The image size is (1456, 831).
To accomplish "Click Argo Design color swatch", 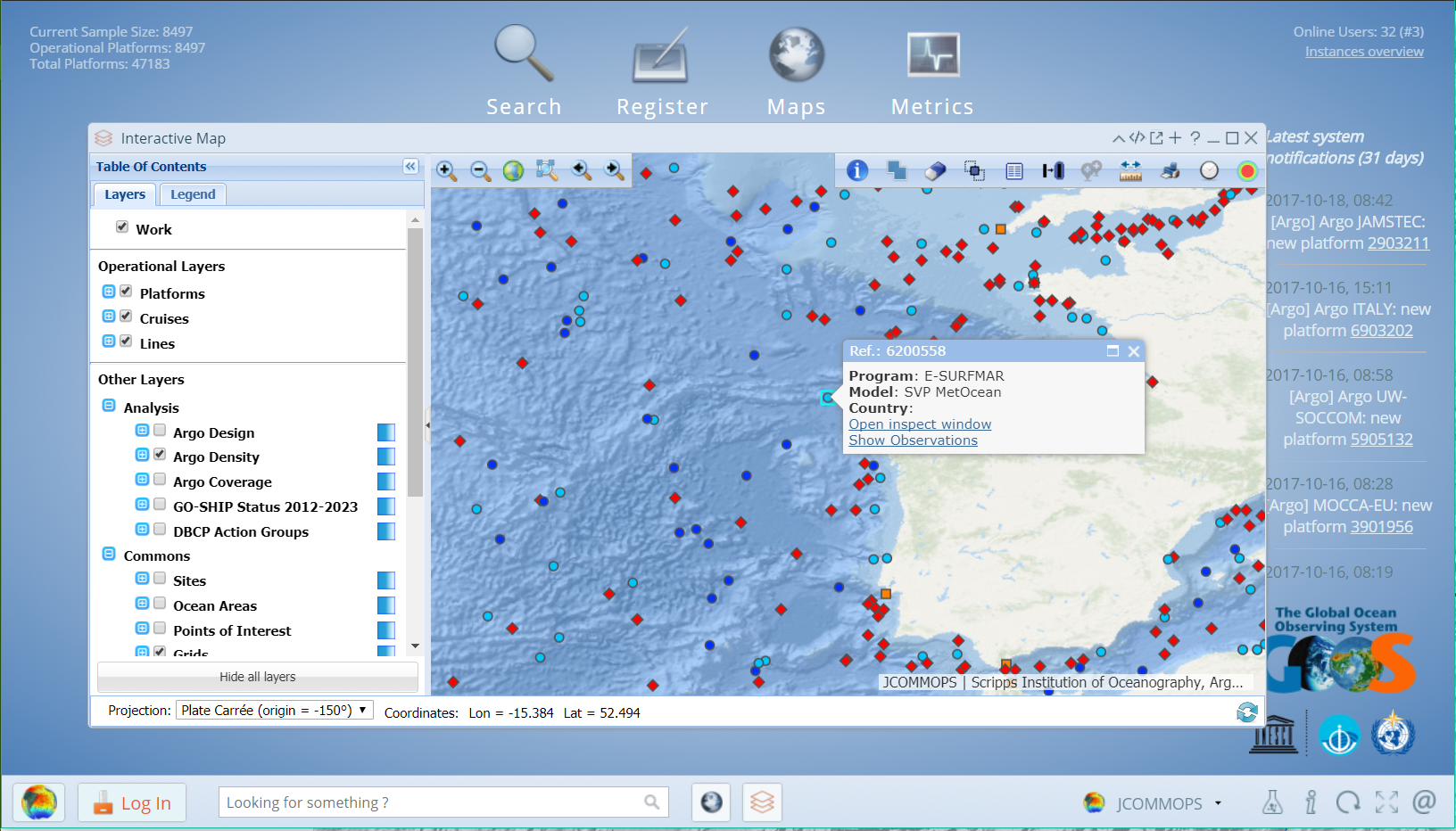I will click(x=386, y=432).
